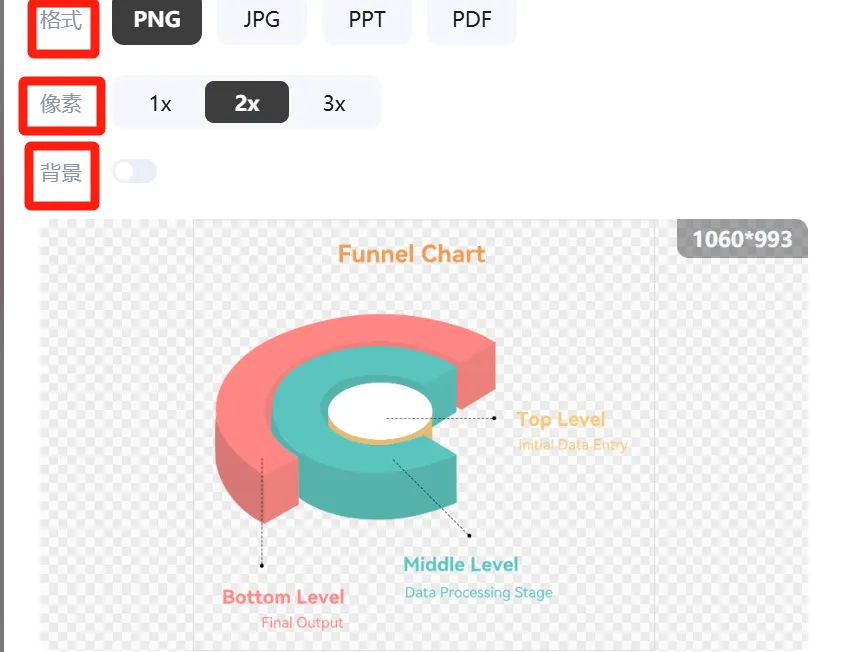Pick the PPT format option
This screenshot has height=652, width=843.
click(367, 20)
